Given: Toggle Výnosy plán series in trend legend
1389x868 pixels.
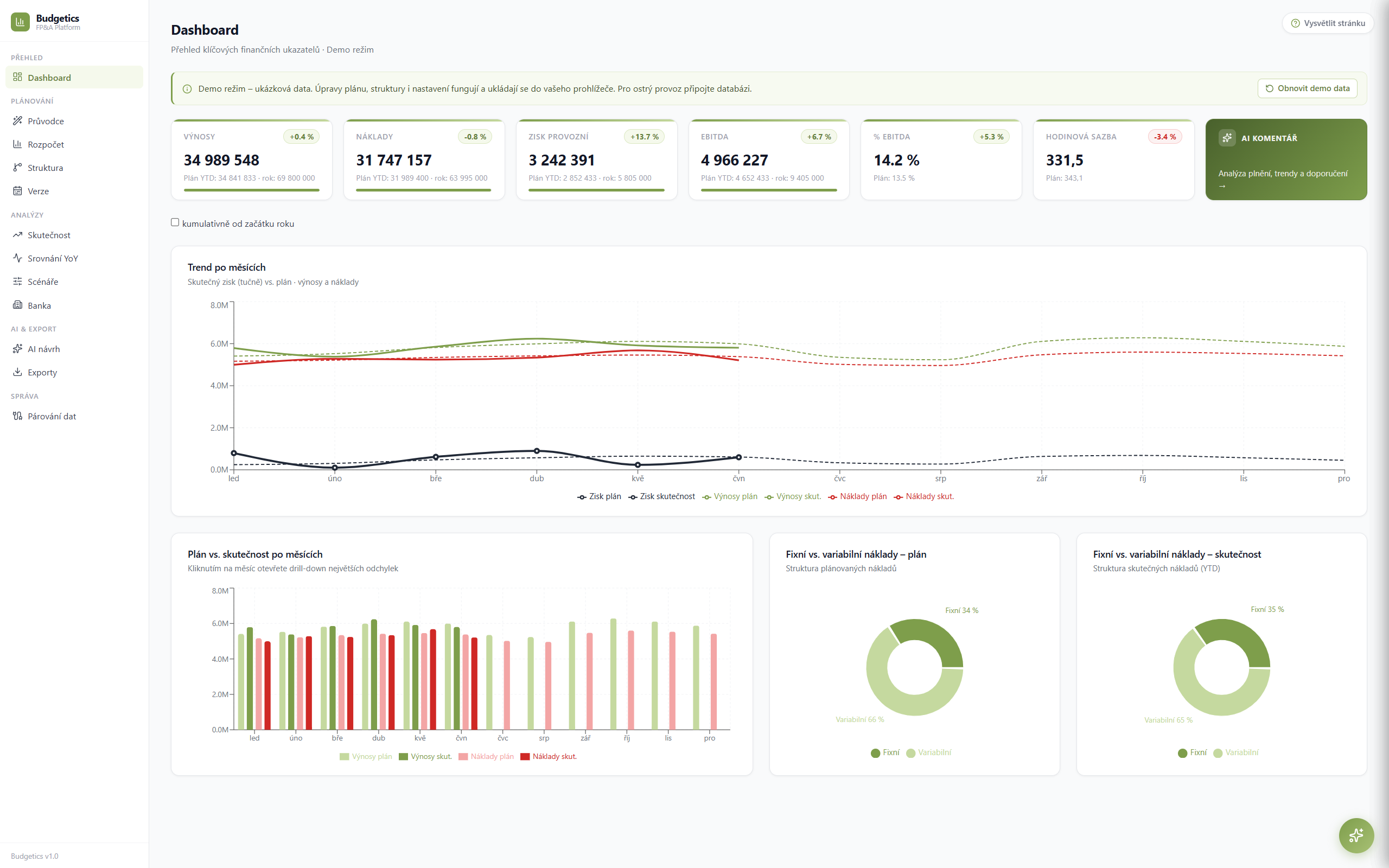Looking at the screenshot, I should 730,496.
